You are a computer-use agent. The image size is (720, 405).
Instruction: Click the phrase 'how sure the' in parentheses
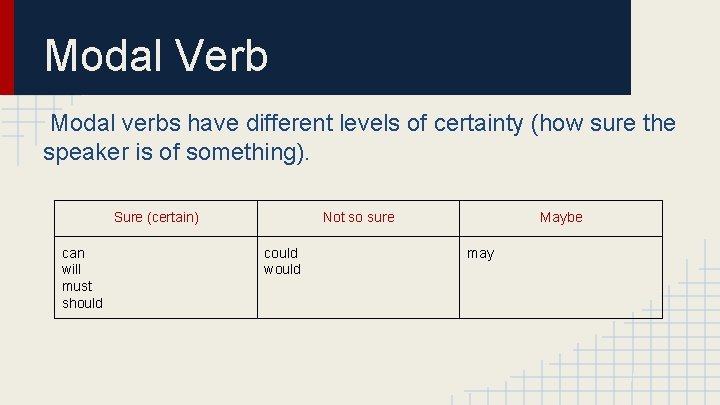[603, 123]
